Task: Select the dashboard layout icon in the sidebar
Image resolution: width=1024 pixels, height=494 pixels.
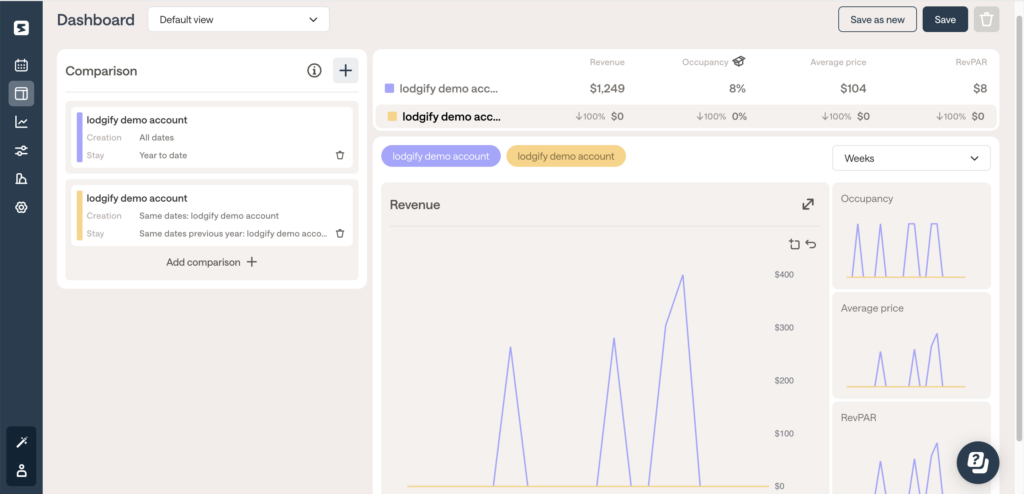Action: pos(22,93)
